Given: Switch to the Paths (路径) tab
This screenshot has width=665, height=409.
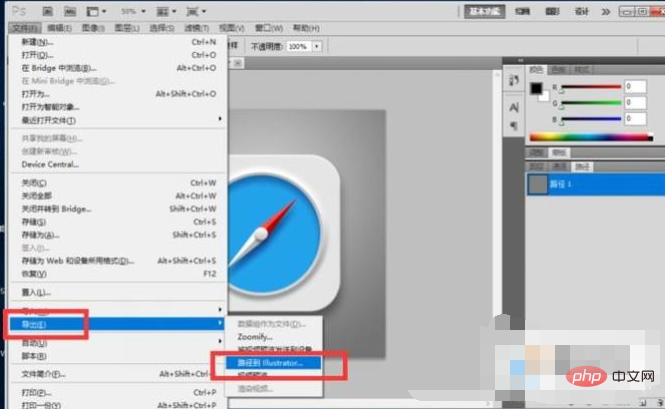Looking at the screenshot, I should [582, 167].
